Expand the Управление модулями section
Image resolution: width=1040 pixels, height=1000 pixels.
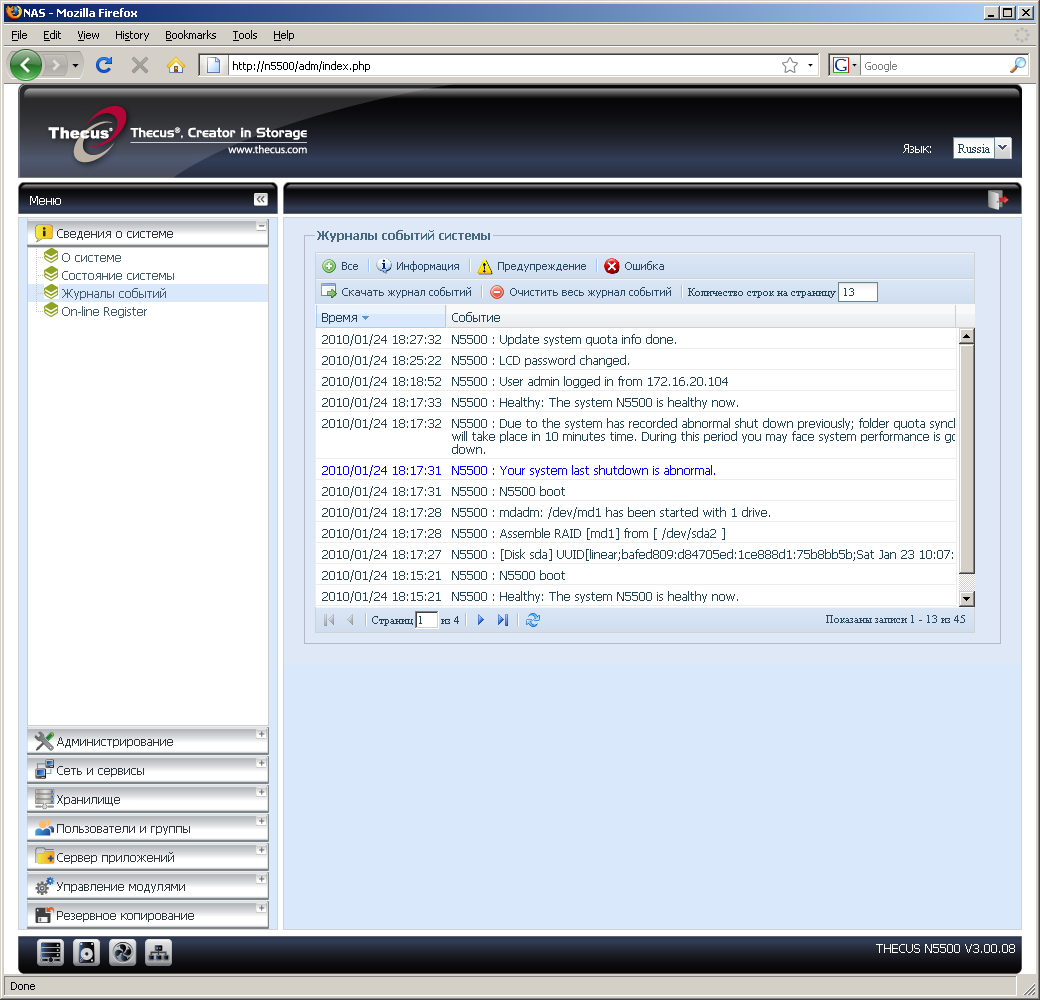pos(261,879)
